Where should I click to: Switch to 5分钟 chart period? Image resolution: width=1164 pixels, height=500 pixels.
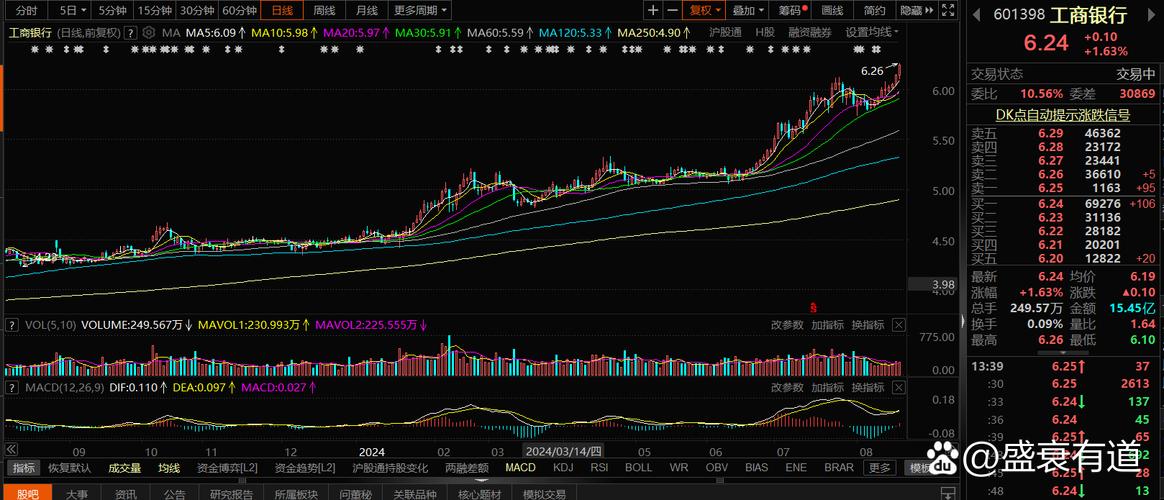coord(113,10)
